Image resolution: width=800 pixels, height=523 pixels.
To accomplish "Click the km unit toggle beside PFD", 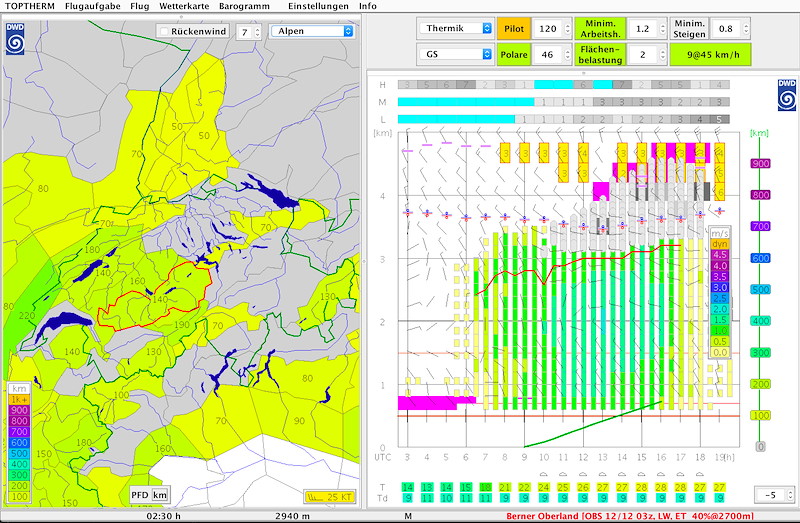I will tap(160, 495).
